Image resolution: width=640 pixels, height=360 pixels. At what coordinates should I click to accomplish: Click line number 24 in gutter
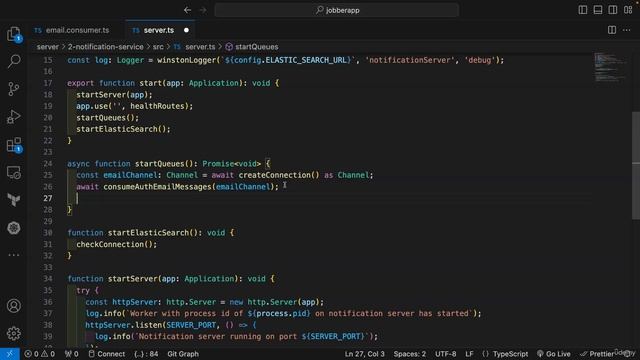coord(48,164)
